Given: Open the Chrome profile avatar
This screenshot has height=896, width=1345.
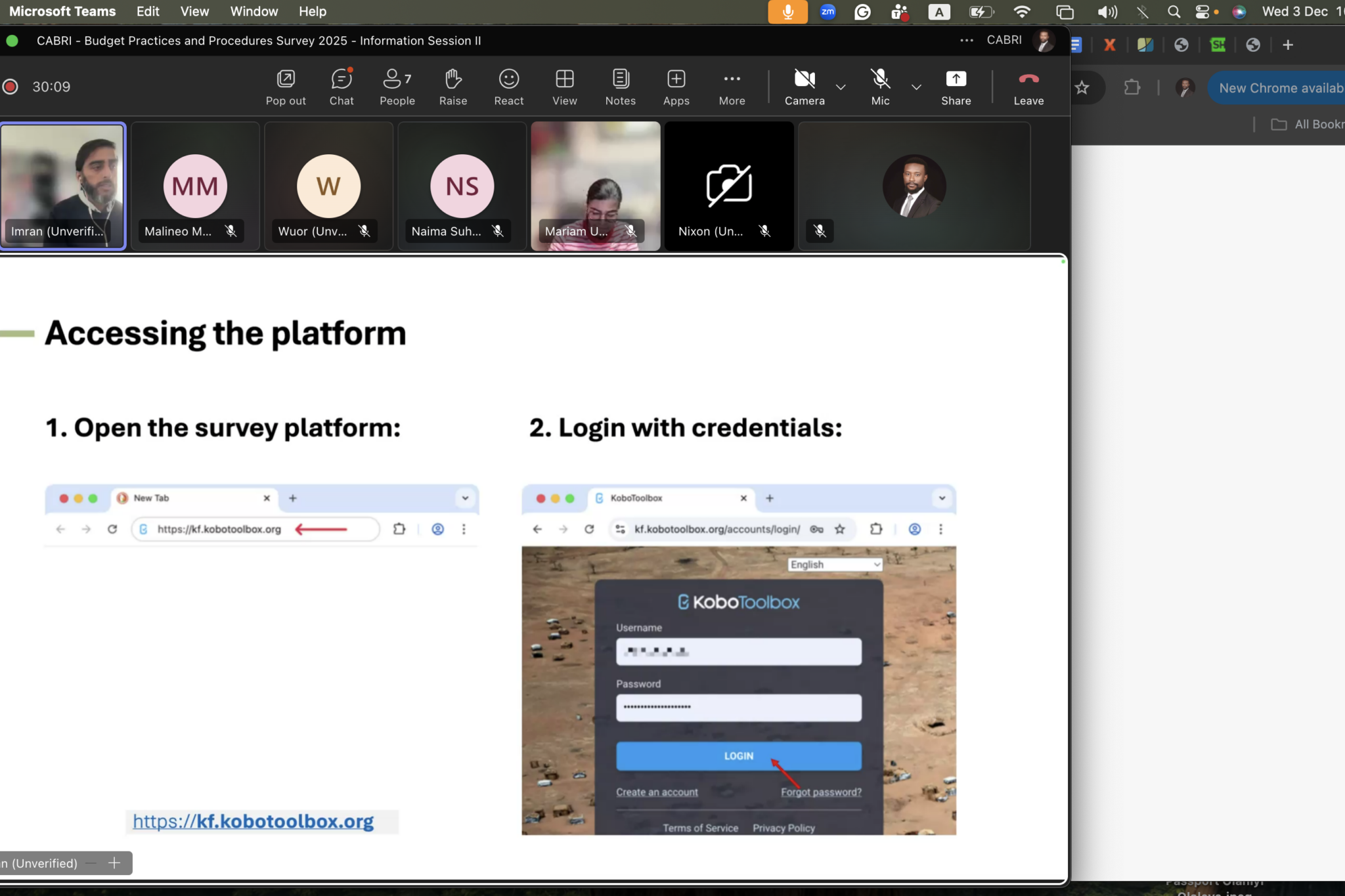Looking at the screenshot, I should pyautogui.click(x=1185, y=87).
